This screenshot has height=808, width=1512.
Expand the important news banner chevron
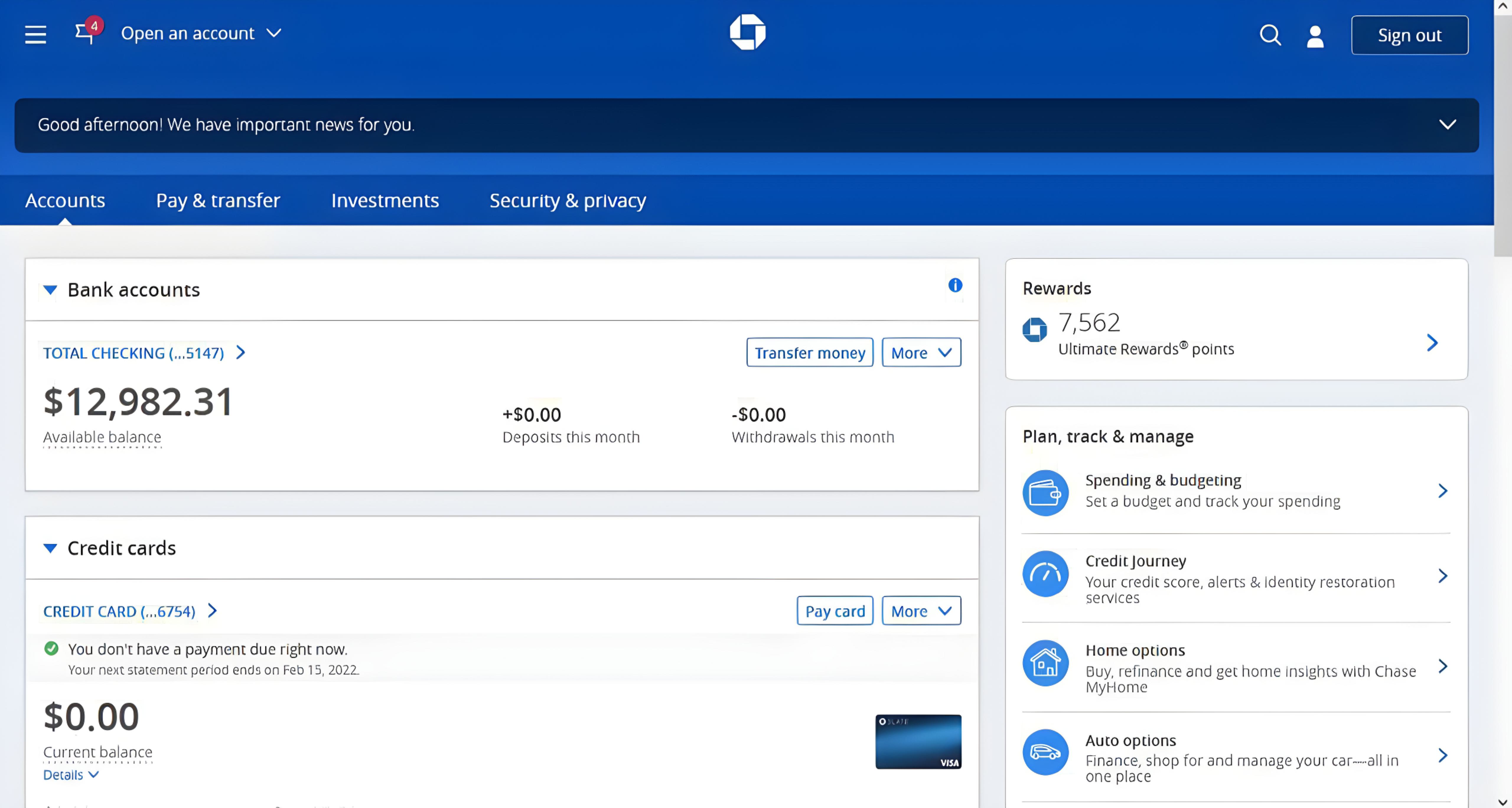pyautogui.click(x=1447, y=124)
